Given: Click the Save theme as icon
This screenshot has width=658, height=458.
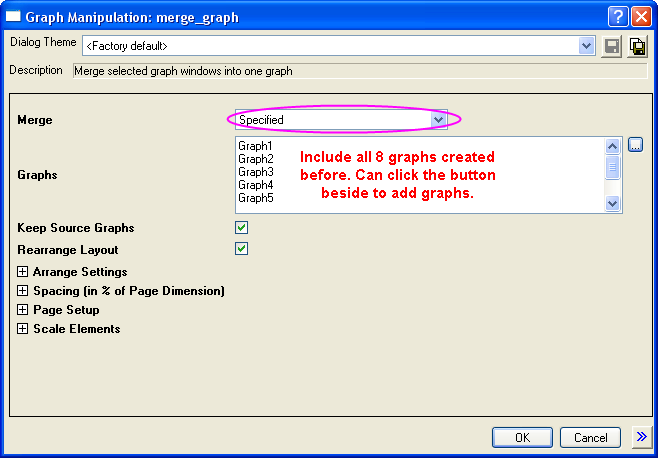Looking at the screenshot, I should tap(636, 46).
